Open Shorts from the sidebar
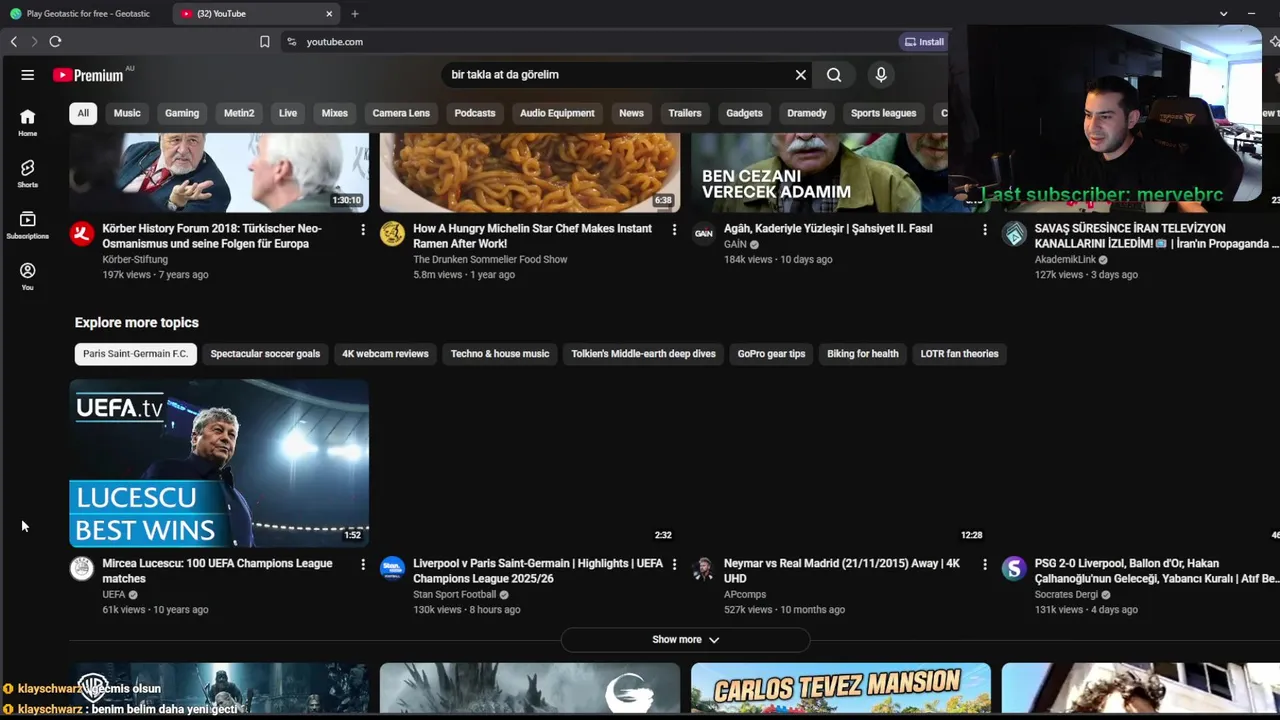Screen dimensions: 1280x720 pyautogui.click(x=28, y=173)
